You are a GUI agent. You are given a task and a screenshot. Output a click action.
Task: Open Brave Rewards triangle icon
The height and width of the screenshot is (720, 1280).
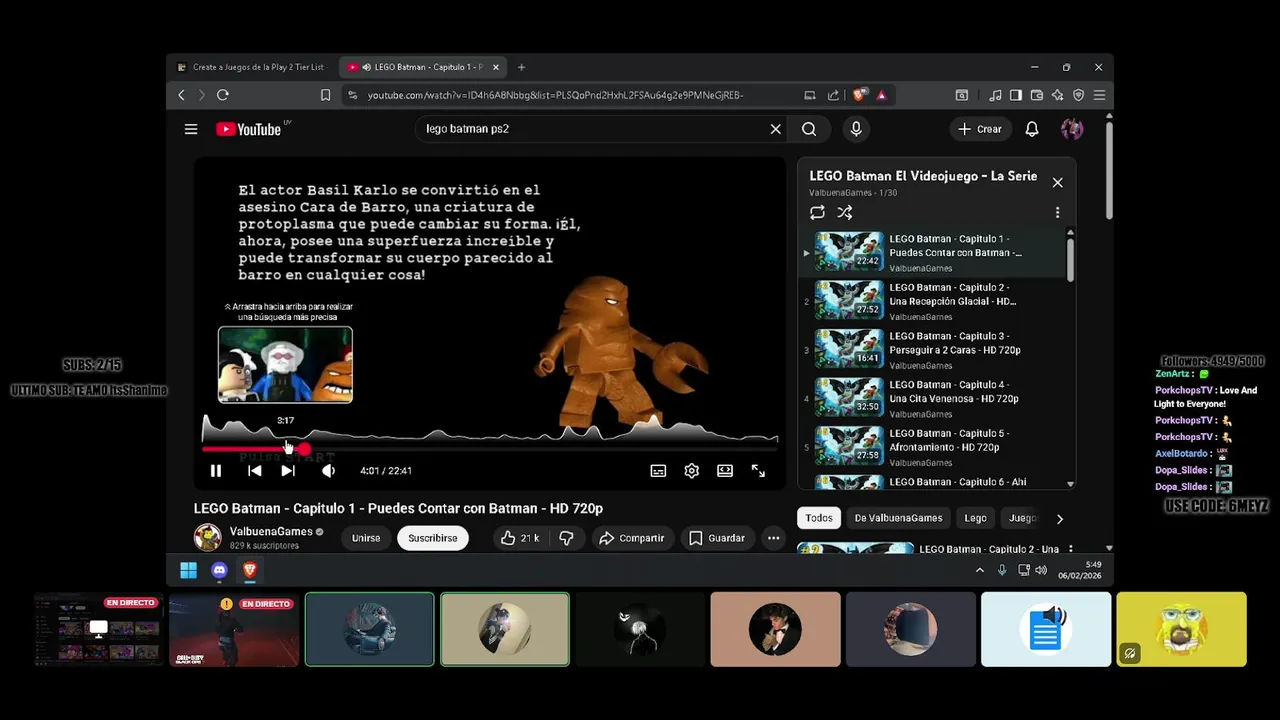click(881, 95)
